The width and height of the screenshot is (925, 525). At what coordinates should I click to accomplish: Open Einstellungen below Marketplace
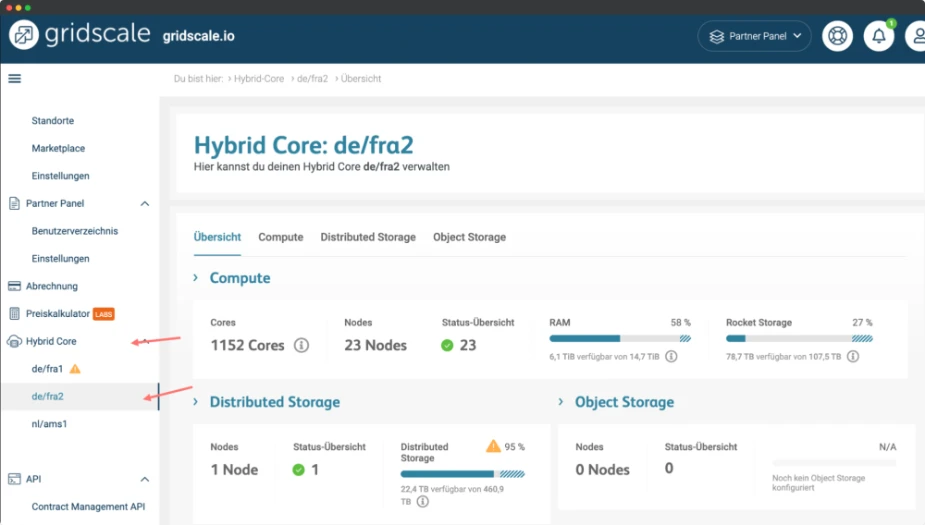(61, 176)
